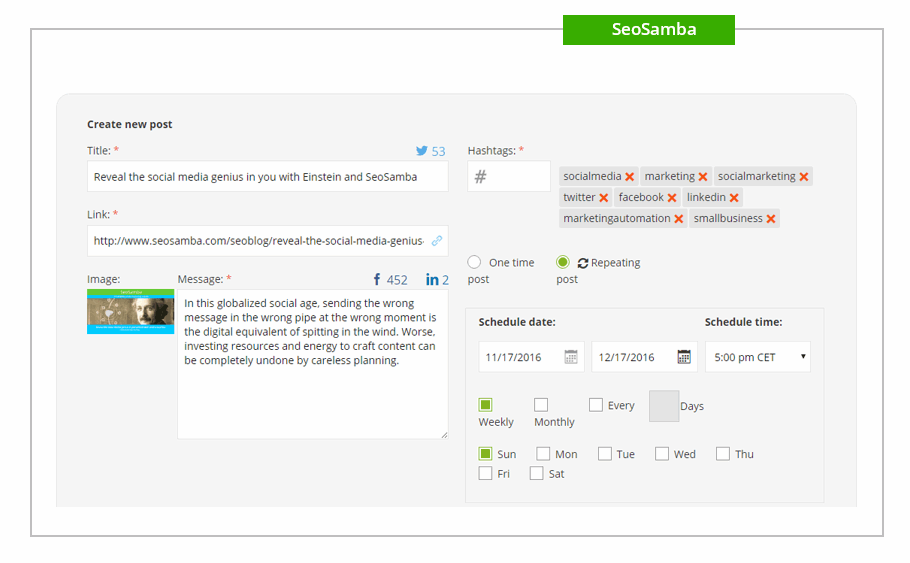
Task: Open the Schedule time dropdown
Action: 758,357
